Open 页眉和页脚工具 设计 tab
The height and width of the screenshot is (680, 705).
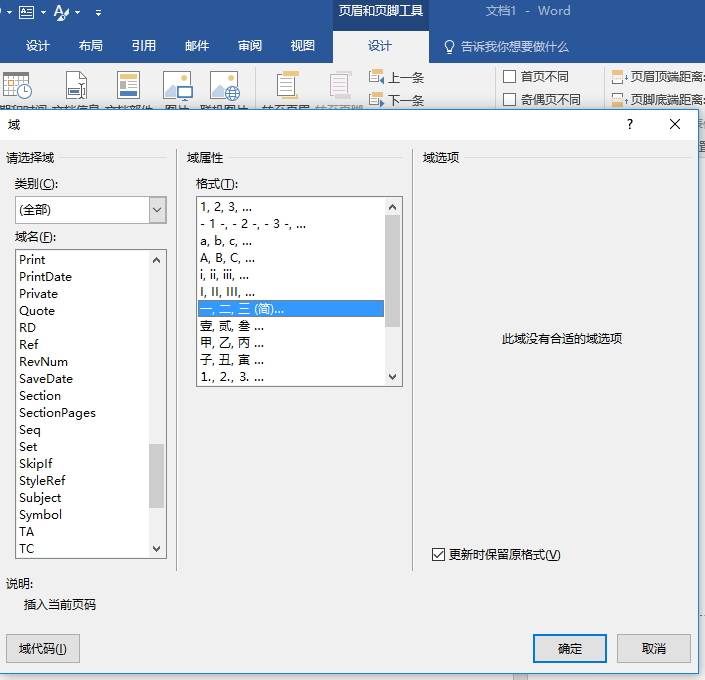[380, 46]
